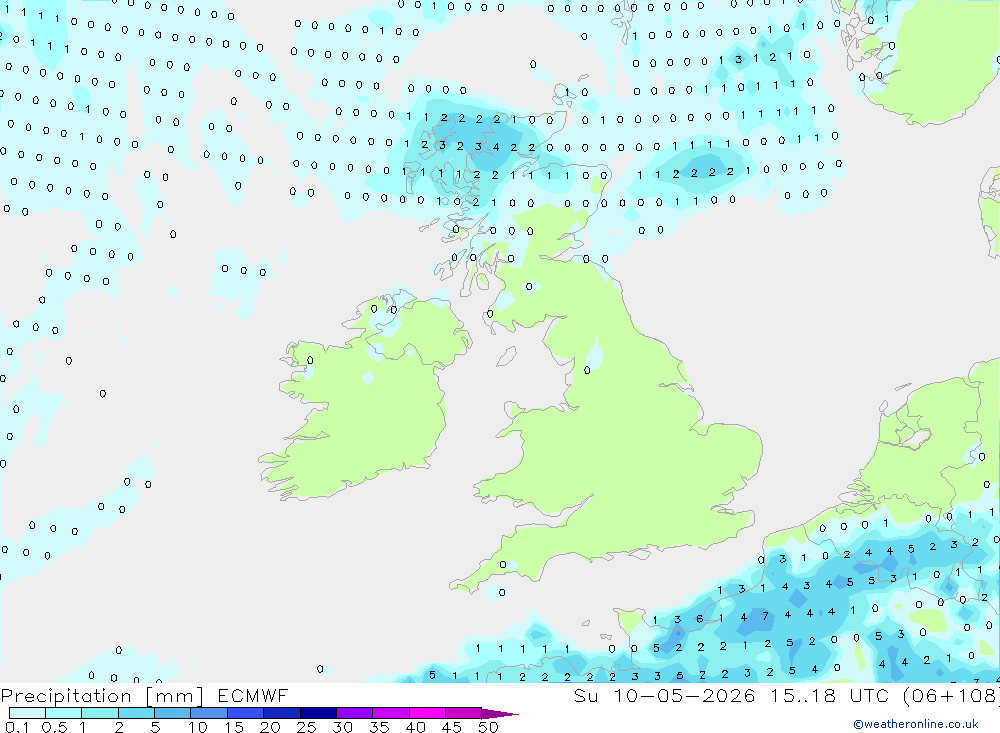1000x733 pixels.
Task: Pick the violet 30–35 mm legend swatch
Action: coord(355,713)
